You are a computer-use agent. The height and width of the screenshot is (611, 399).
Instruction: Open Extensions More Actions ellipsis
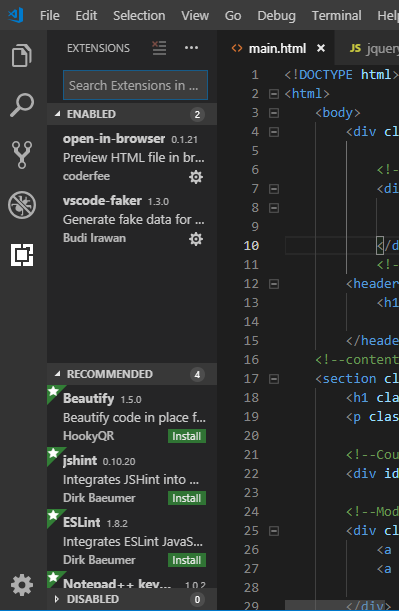(x=191, y=48)
